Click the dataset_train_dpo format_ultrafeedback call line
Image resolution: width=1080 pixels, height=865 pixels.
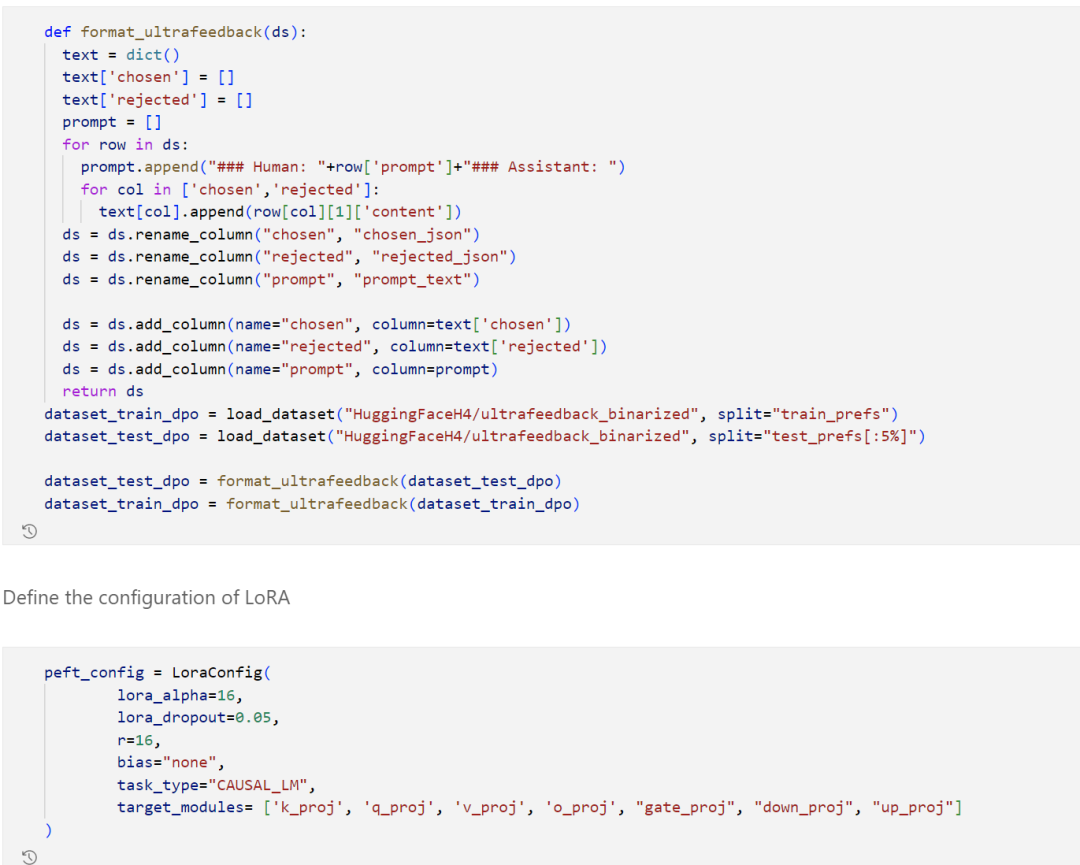click(x=312, y=503)
